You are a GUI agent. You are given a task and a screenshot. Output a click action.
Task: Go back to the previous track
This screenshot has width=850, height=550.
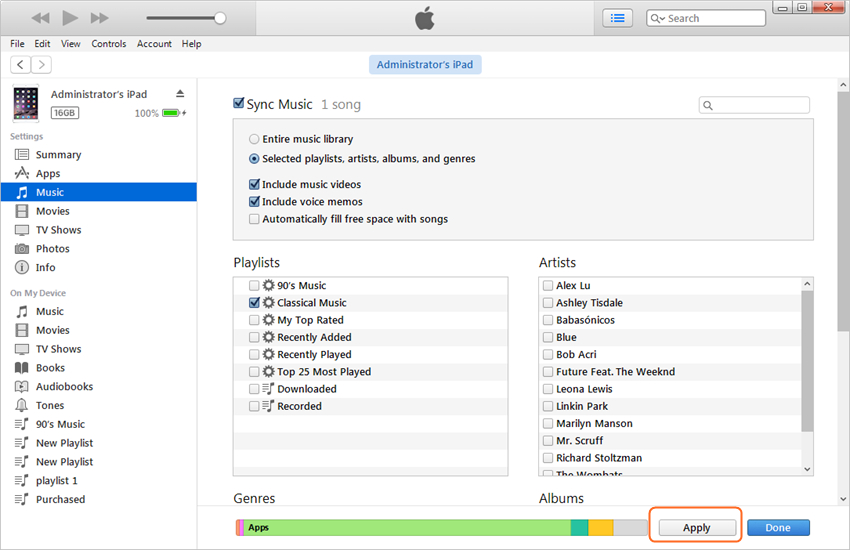click(40, 18)
